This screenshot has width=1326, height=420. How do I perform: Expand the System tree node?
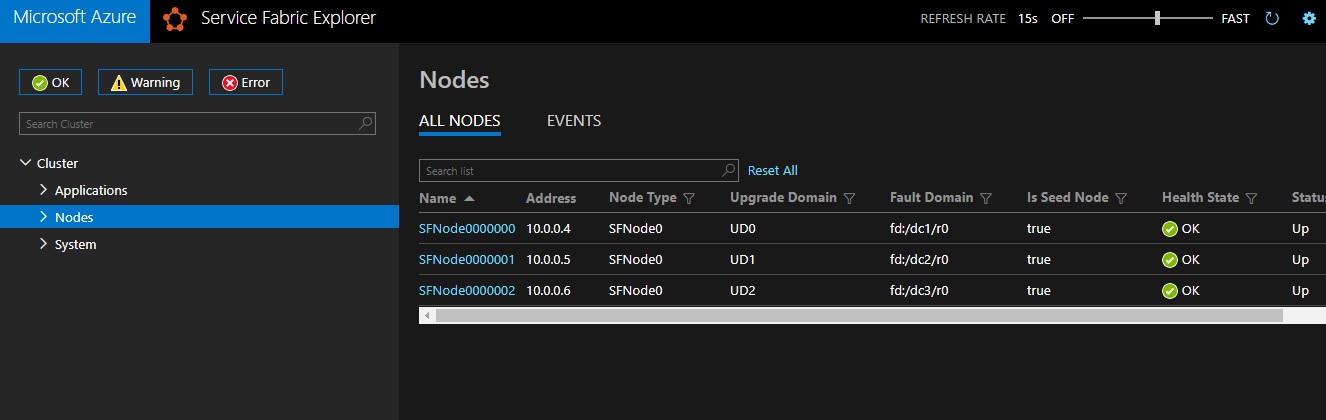(43, 244)
